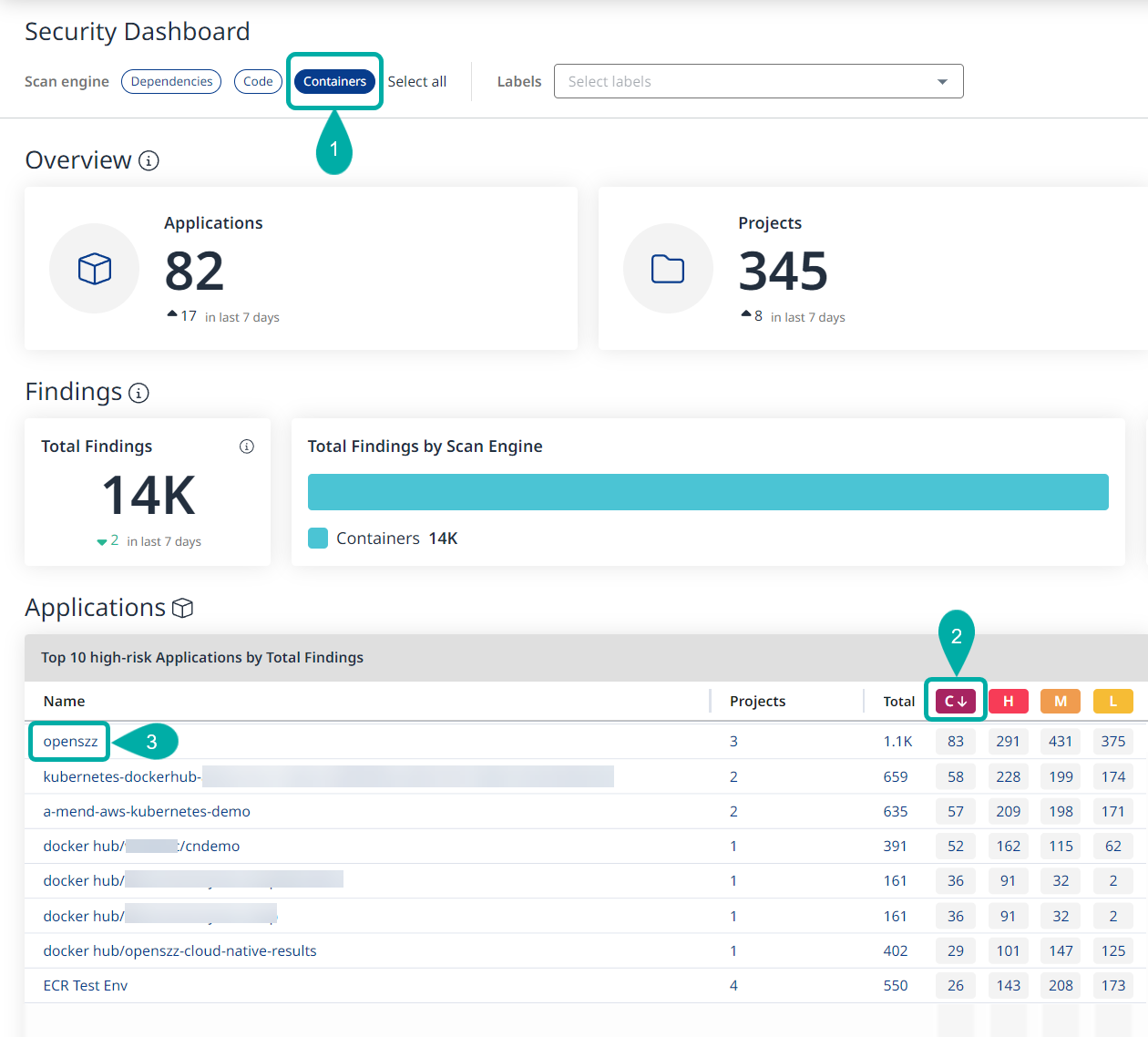1148x1037 pixels.
Task: Click Select all scan engines
Action: (x=417, y=82)
